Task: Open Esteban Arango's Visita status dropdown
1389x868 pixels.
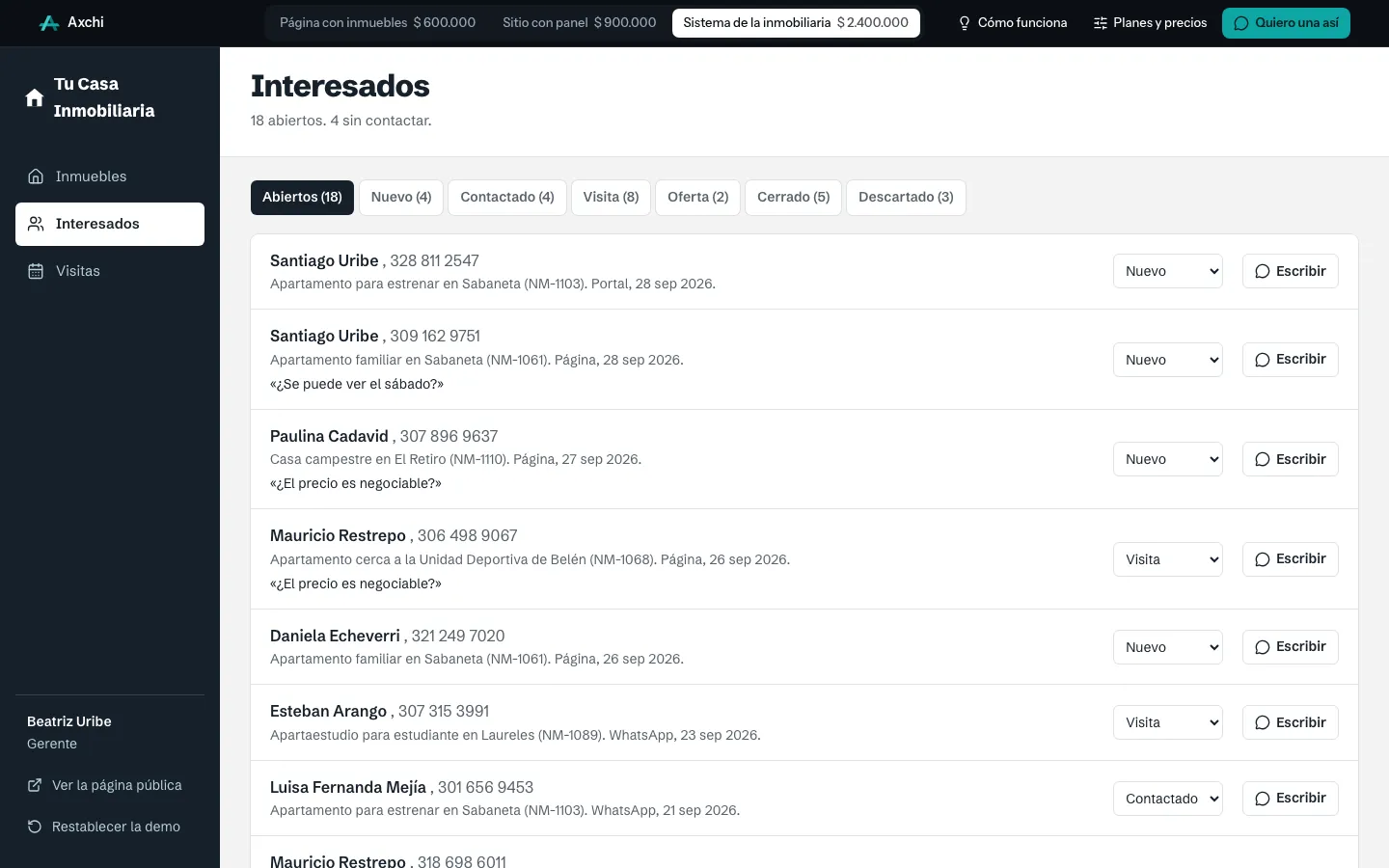Action: click(1168, 722)
